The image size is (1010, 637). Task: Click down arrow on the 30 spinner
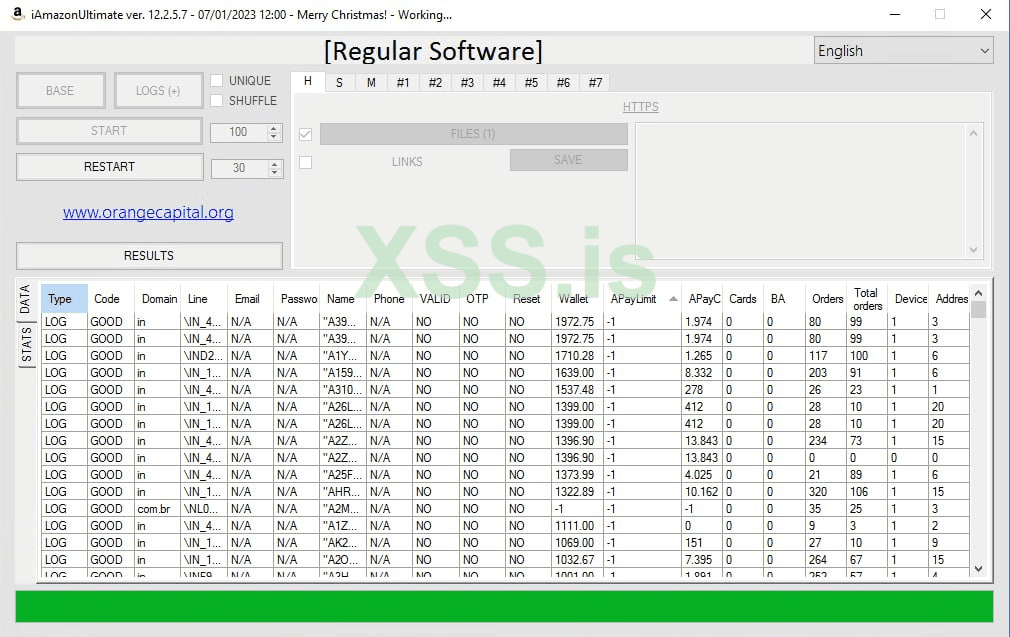tap(274, 172)
